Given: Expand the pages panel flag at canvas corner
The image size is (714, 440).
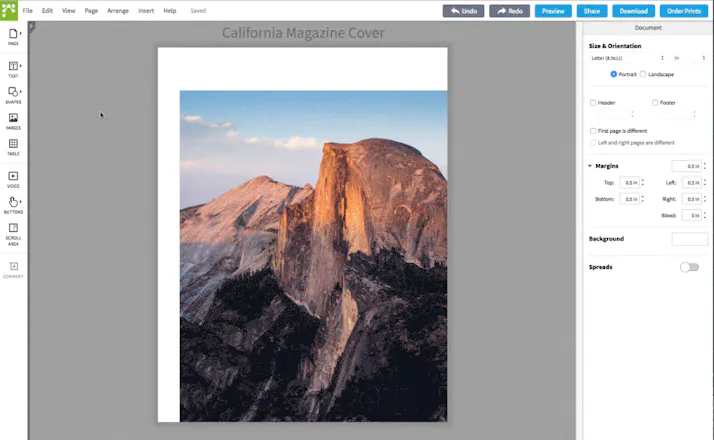Looking at the screenshot, I should click(x=32, y=27).
